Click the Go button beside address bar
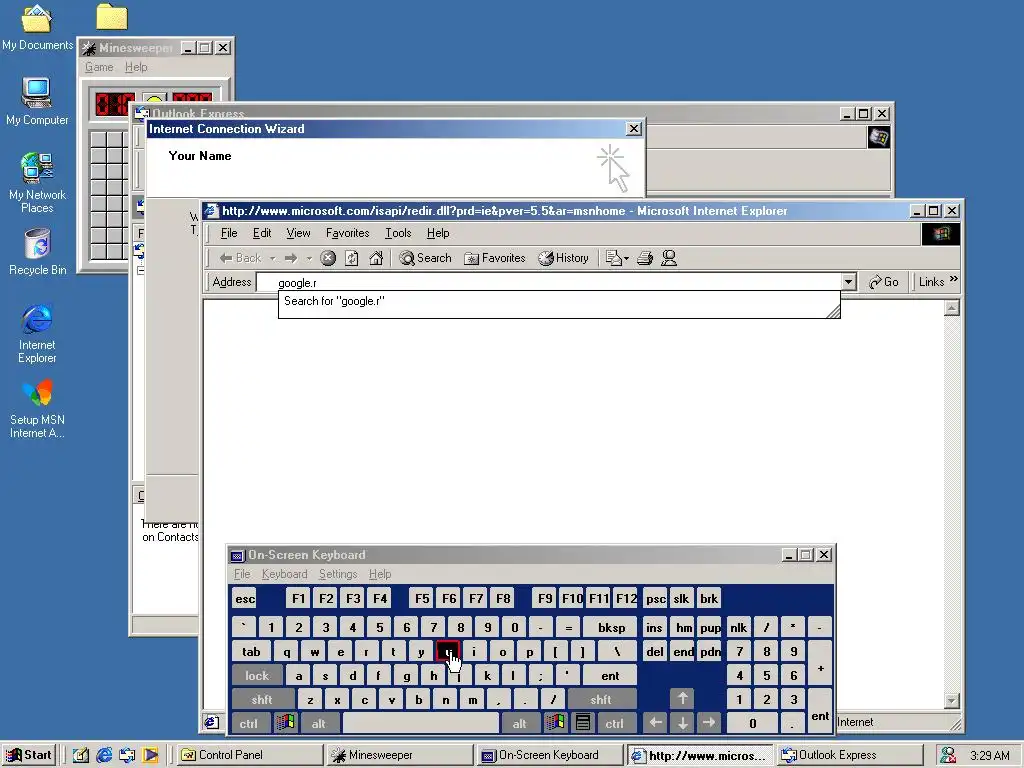Screen dimensions: 1024x768 pos(884,282)
